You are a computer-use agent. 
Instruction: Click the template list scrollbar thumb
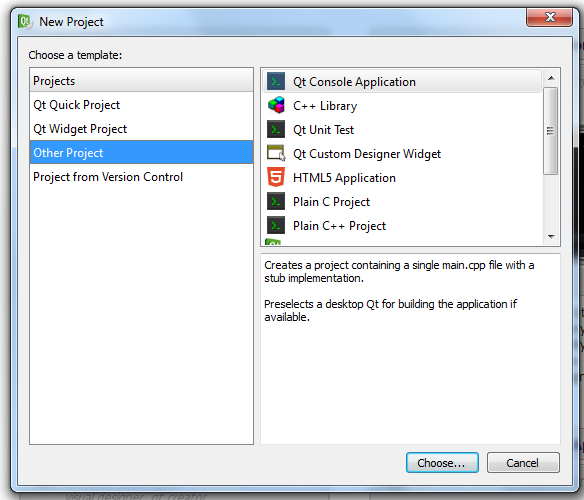[x=550, y=131]
